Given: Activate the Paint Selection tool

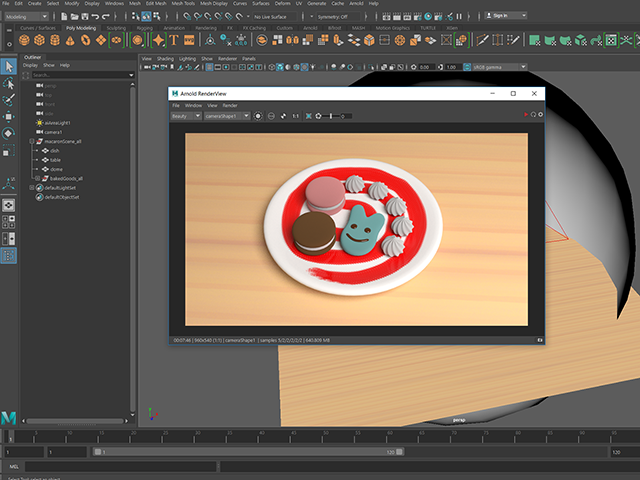Looking at the screenshot, I should coord(9,100).
